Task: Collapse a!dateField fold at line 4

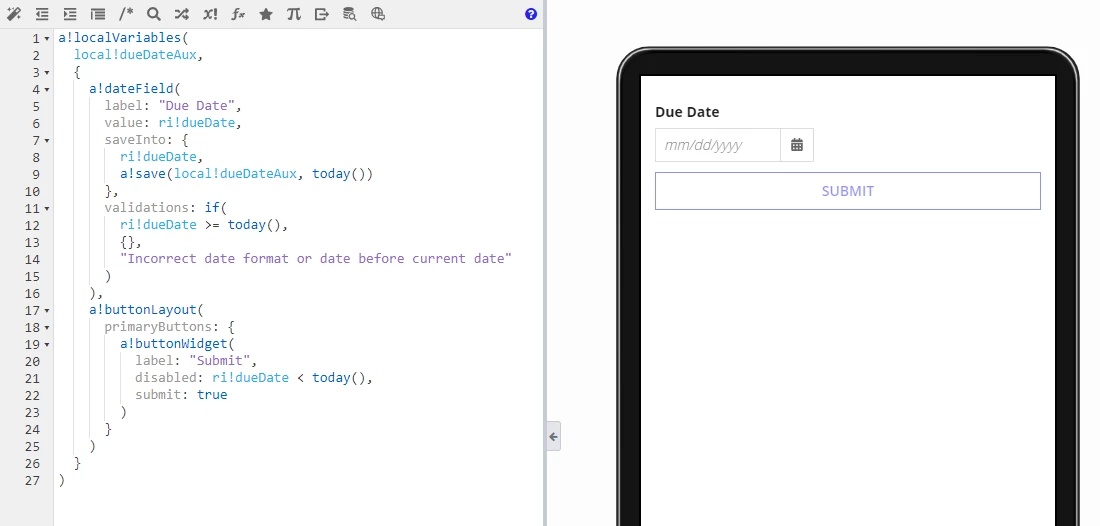Action: [47, 90]
